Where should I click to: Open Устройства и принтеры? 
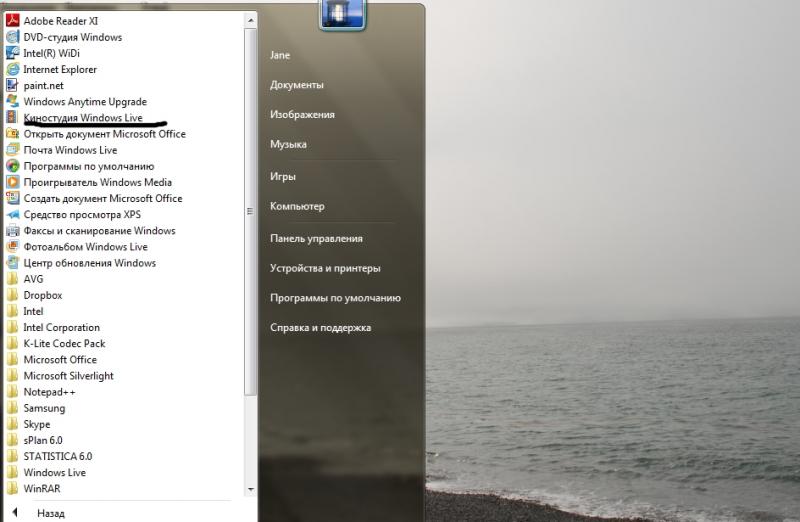[x=325, y=268]
